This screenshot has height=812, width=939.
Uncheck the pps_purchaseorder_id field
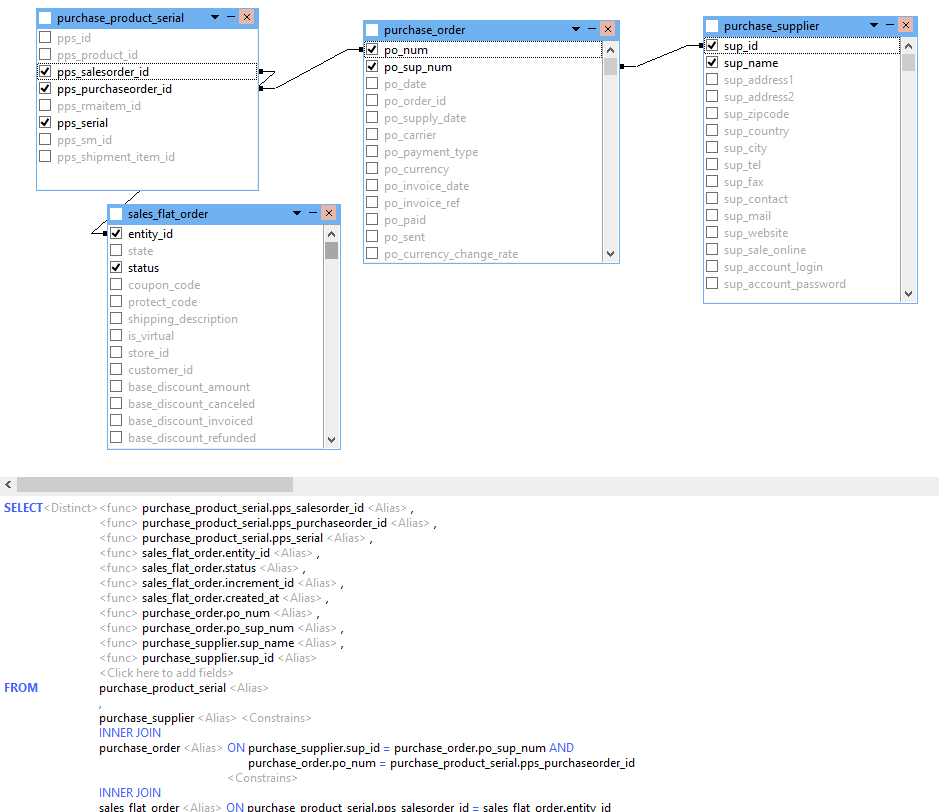pos(45,89)
